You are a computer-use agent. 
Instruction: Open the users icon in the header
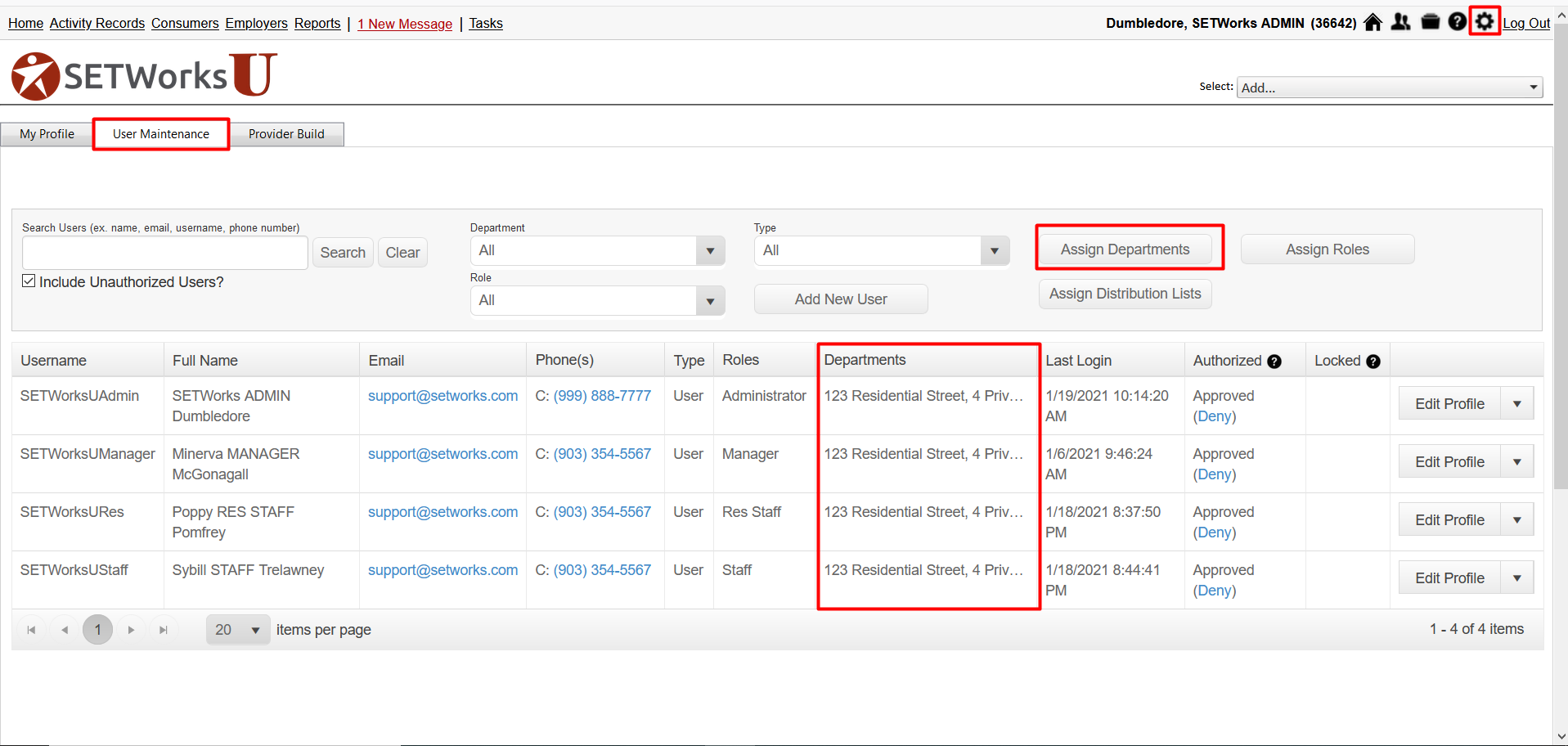pyautogui.click(x=1401, y=22)
